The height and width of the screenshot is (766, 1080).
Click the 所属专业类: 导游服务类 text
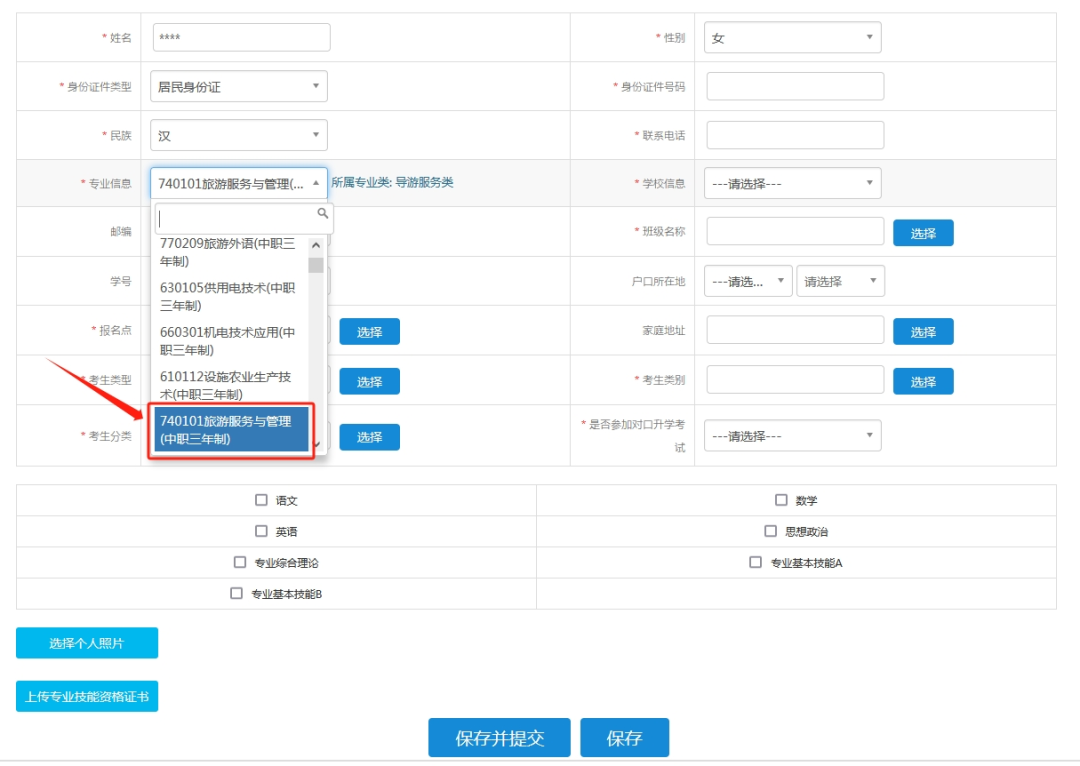point(392,182)
